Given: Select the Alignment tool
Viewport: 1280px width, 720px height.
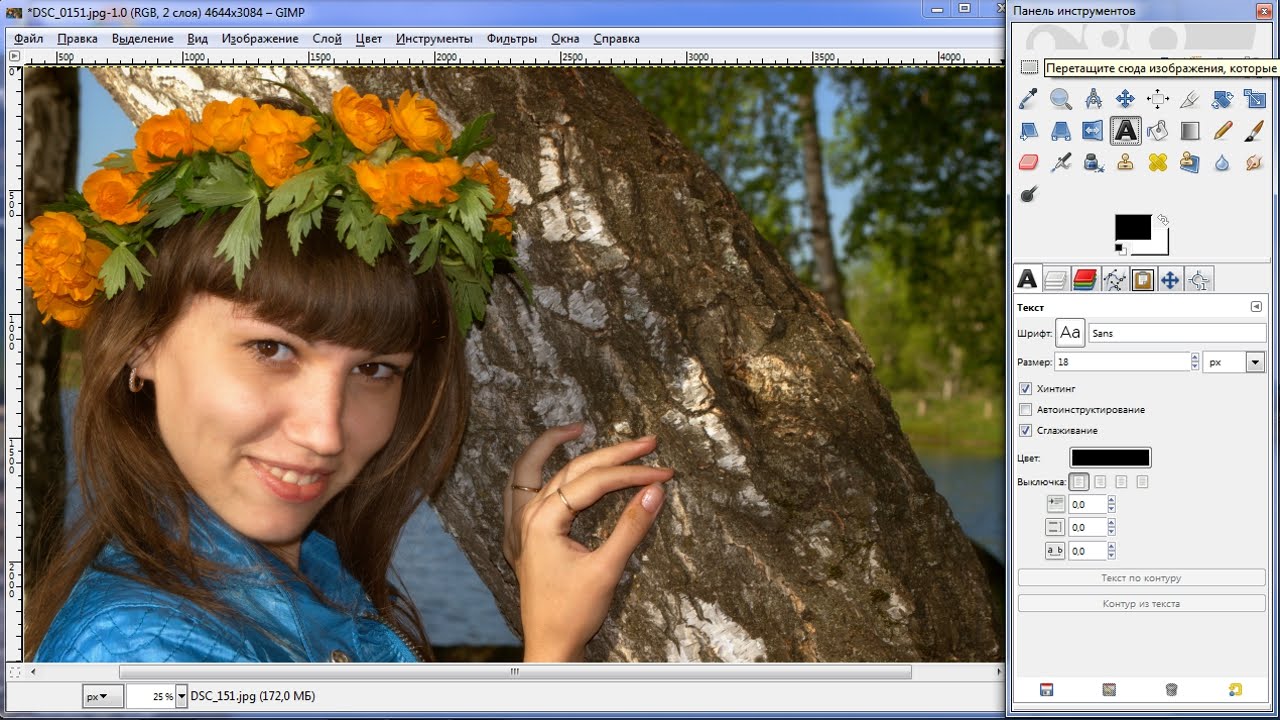Looking at the screenshot, I should tap(1158, 98).
